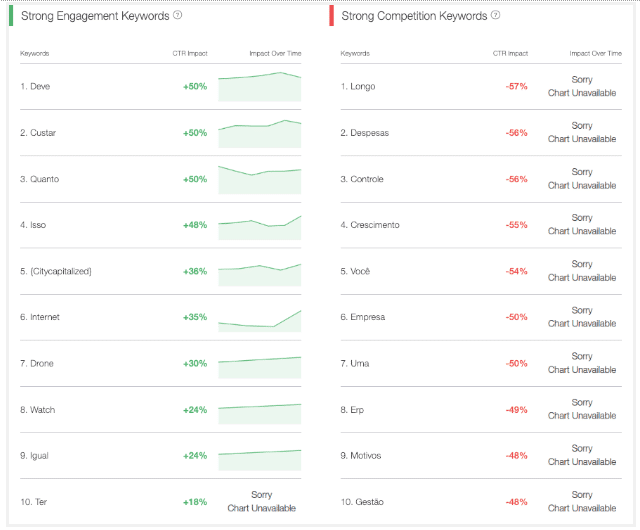Image resolution: width=640 pixels, height=530 pixels.
Task: Click the +35% CTR impact for Internet
Action: tap(195, 317)
